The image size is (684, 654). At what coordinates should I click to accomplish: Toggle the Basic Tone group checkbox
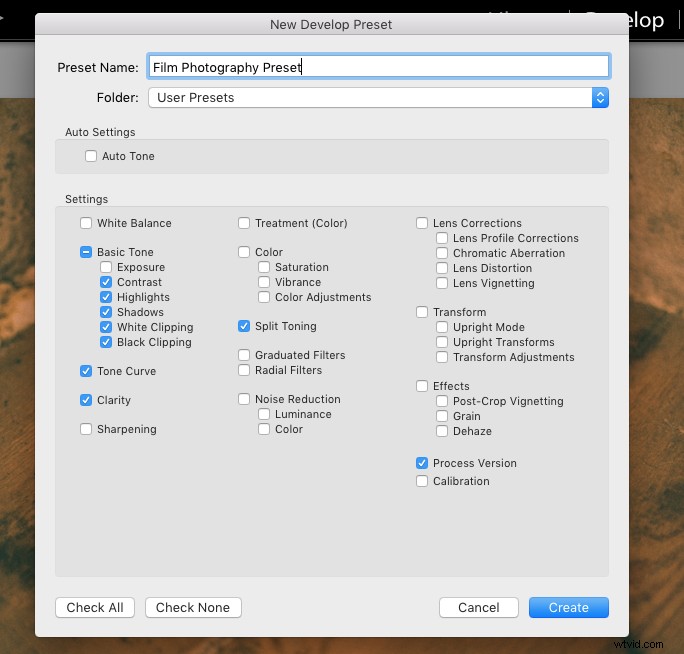click(x=86, y=252)
